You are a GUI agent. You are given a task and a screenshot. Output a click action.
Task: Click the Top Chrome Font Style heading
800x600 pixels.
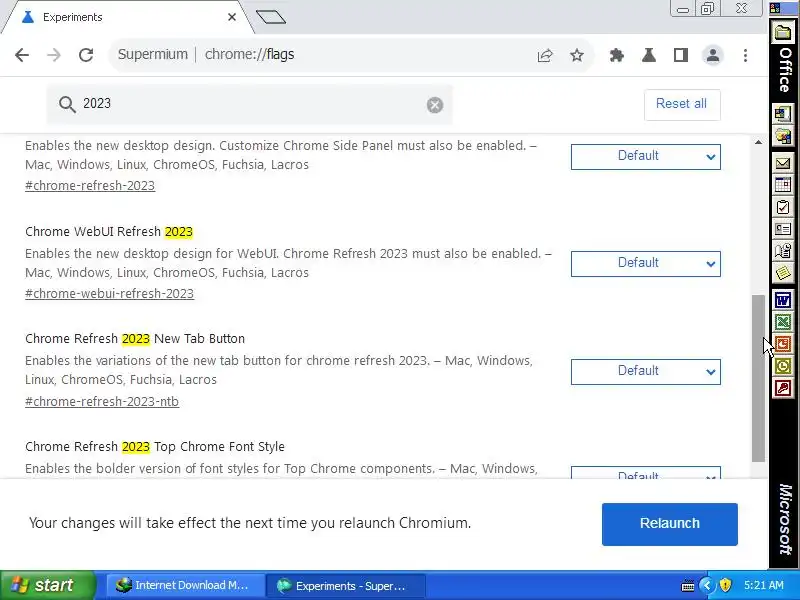click(155, 447)
